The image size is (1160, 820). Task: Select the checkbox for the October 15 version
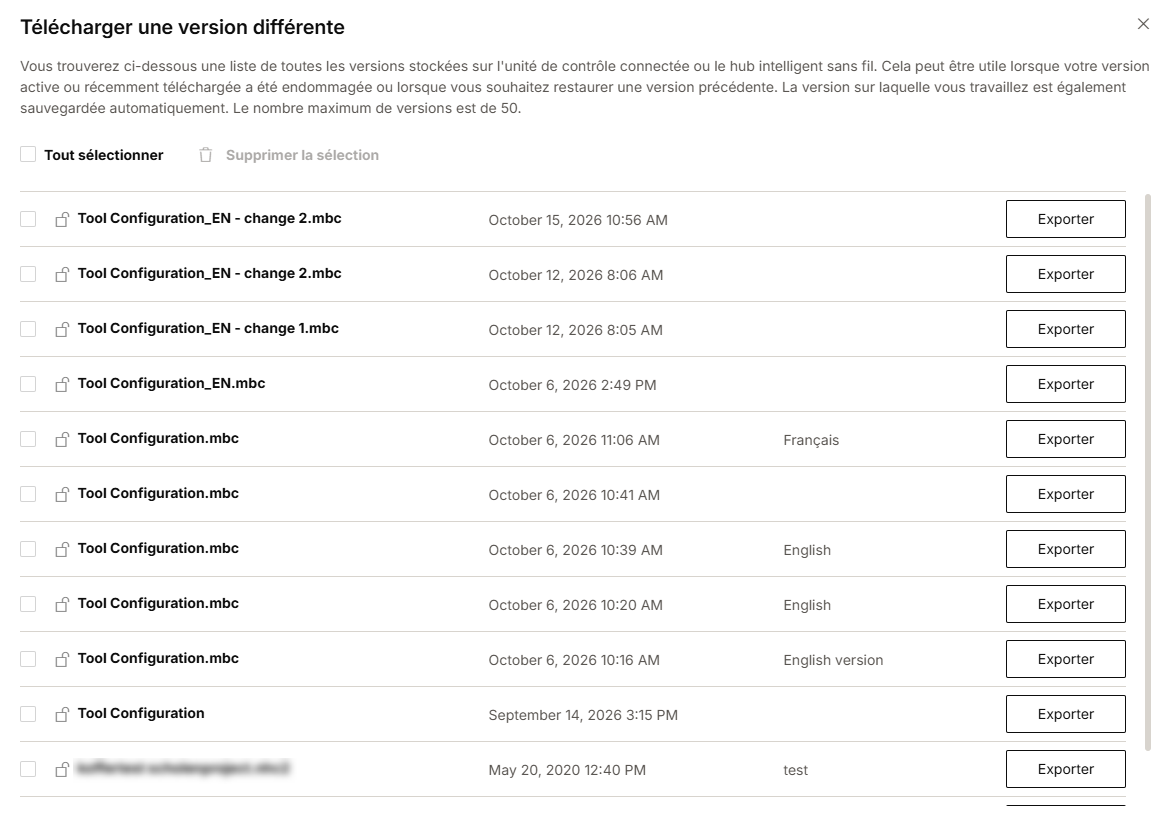pyautogui.click(x=28, y=219)
